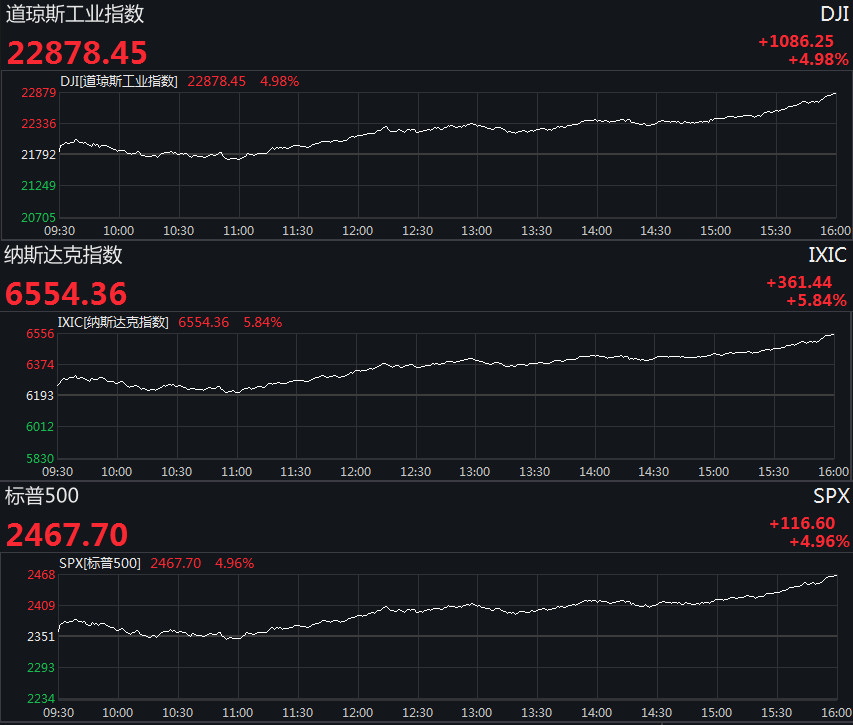Click the IXIC[纳斯达克指数] chart legend label

113,323
